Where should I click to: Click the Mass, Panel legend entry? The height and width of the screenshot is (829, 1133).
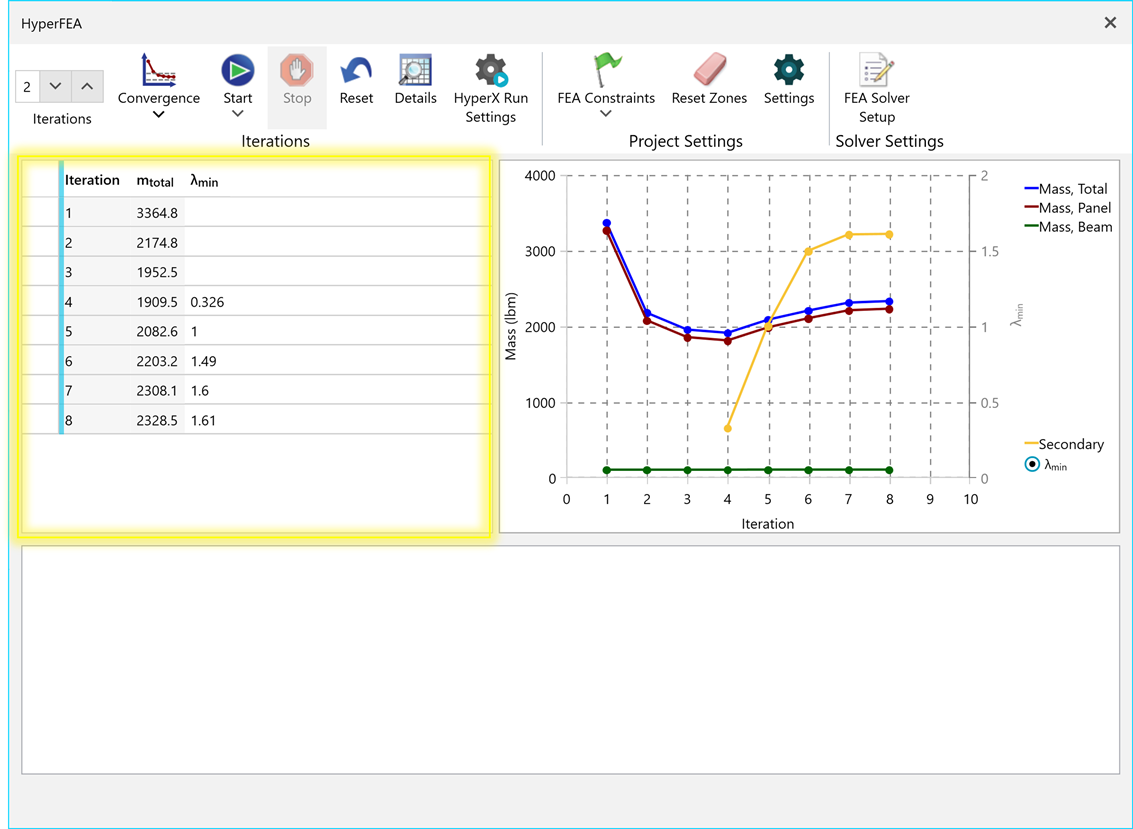(x=1068, y=208)
